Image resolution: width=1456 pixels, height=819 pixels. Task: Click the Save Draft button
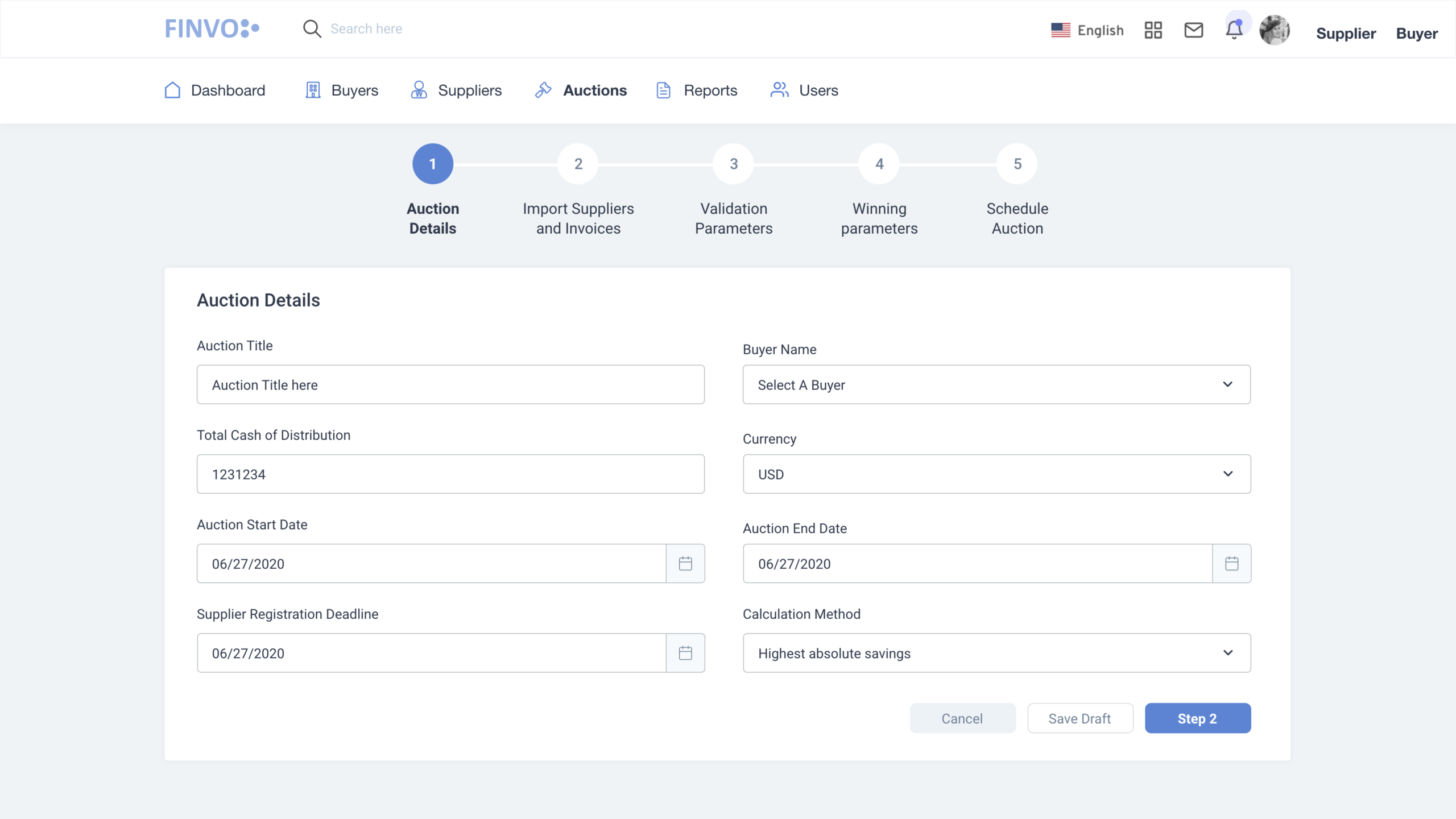[x=1079, y=718]
